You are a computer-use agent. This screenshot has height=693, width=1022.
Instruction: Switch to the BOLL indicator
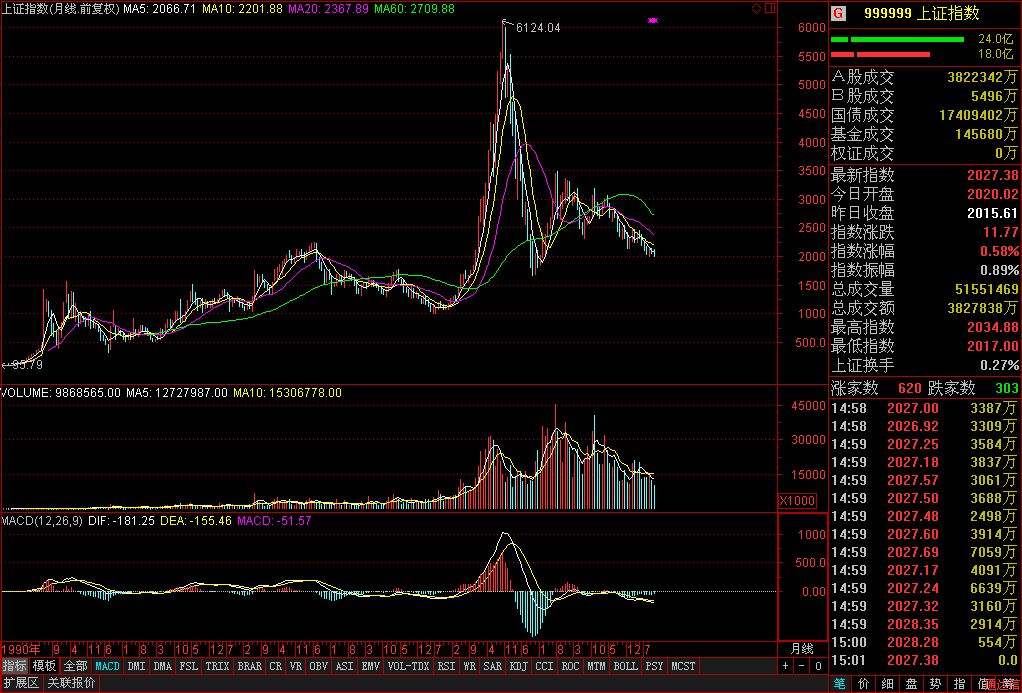[x=626, y=666]
